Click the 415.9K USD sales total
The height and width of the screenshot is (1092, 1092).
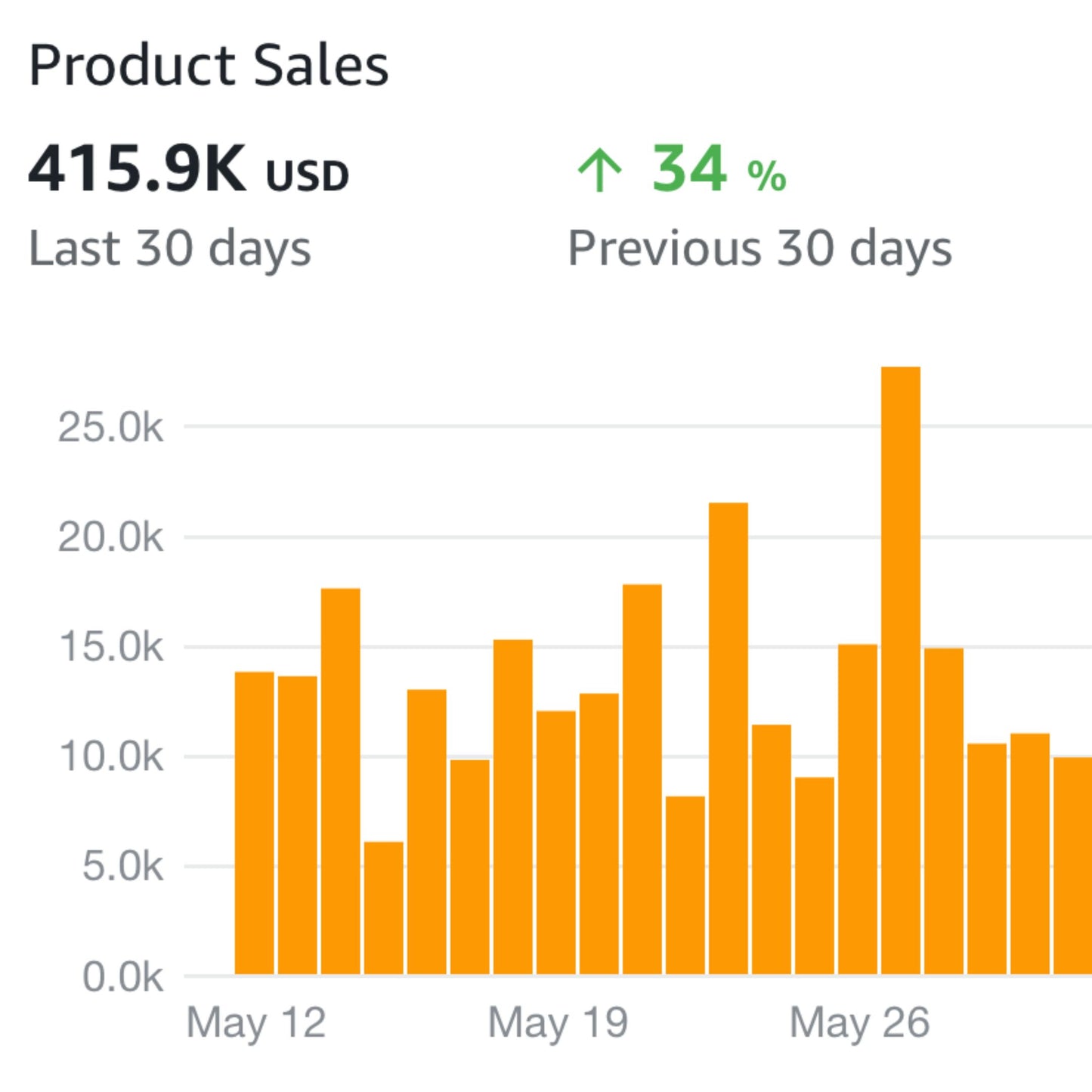tap(188, 169)
